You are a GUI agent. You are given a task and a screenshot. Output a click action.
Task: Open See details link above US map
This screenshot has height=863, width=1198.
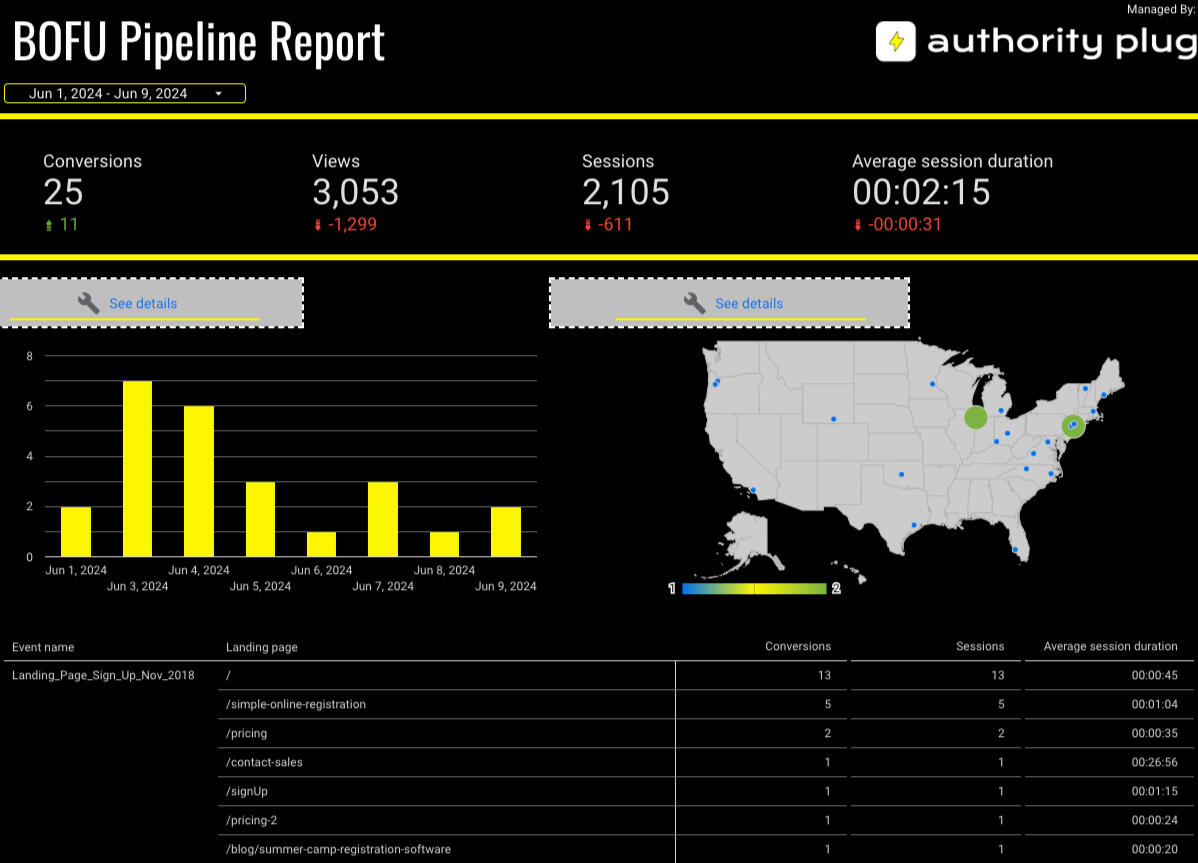[749, 303]
